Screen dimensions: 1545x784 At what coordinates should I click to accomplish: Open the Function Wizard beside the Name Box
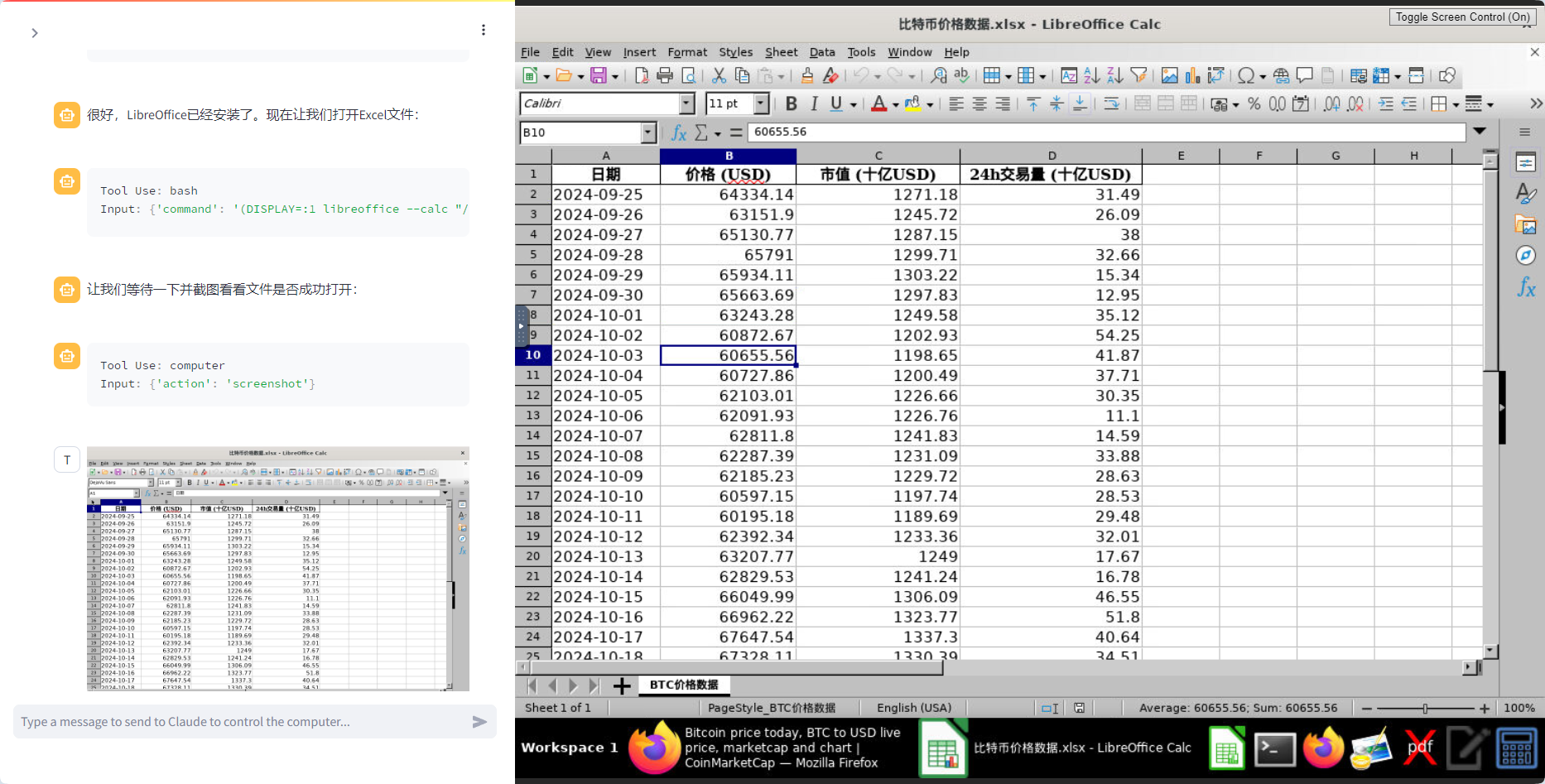click(679, 132)
